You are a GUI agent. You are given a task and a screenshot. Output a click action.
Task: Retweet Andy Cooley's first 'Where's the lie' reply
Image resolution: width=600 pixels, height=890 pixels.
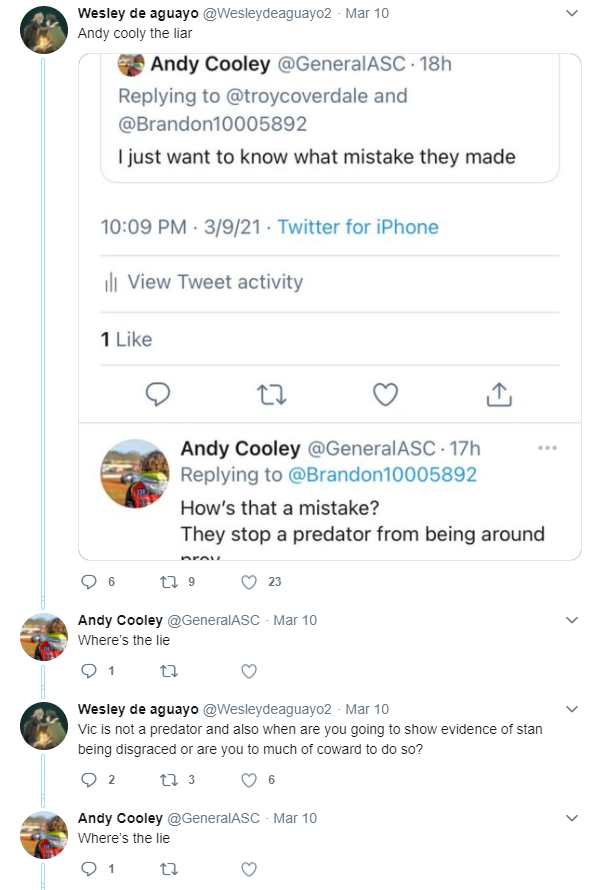pyautogui.click(x=169, y=671)
